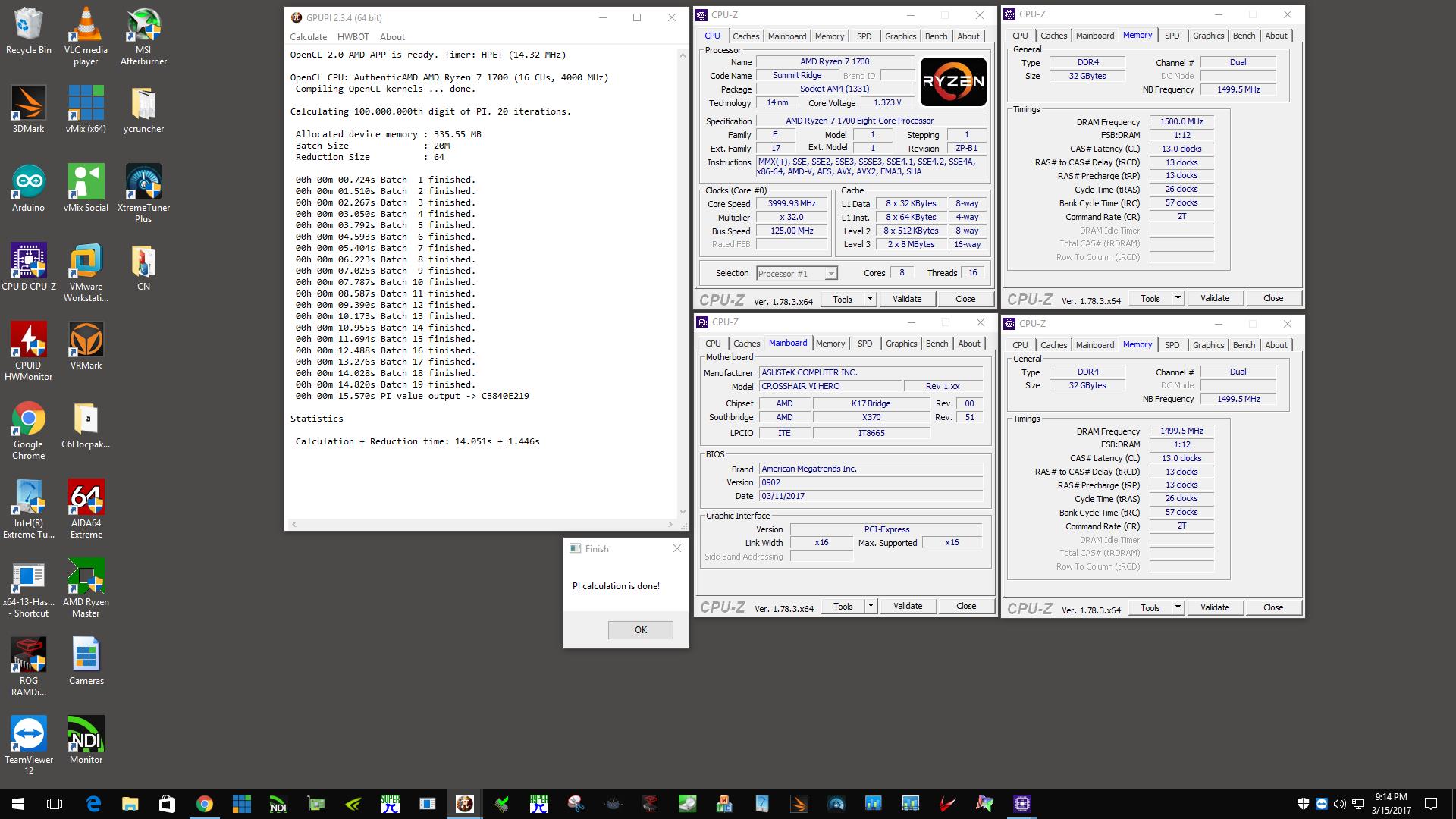The width and height of the screenshot is (1456, 819).
Task: Click the 'PI calculation is done!' message
Action: click(616, 586)
